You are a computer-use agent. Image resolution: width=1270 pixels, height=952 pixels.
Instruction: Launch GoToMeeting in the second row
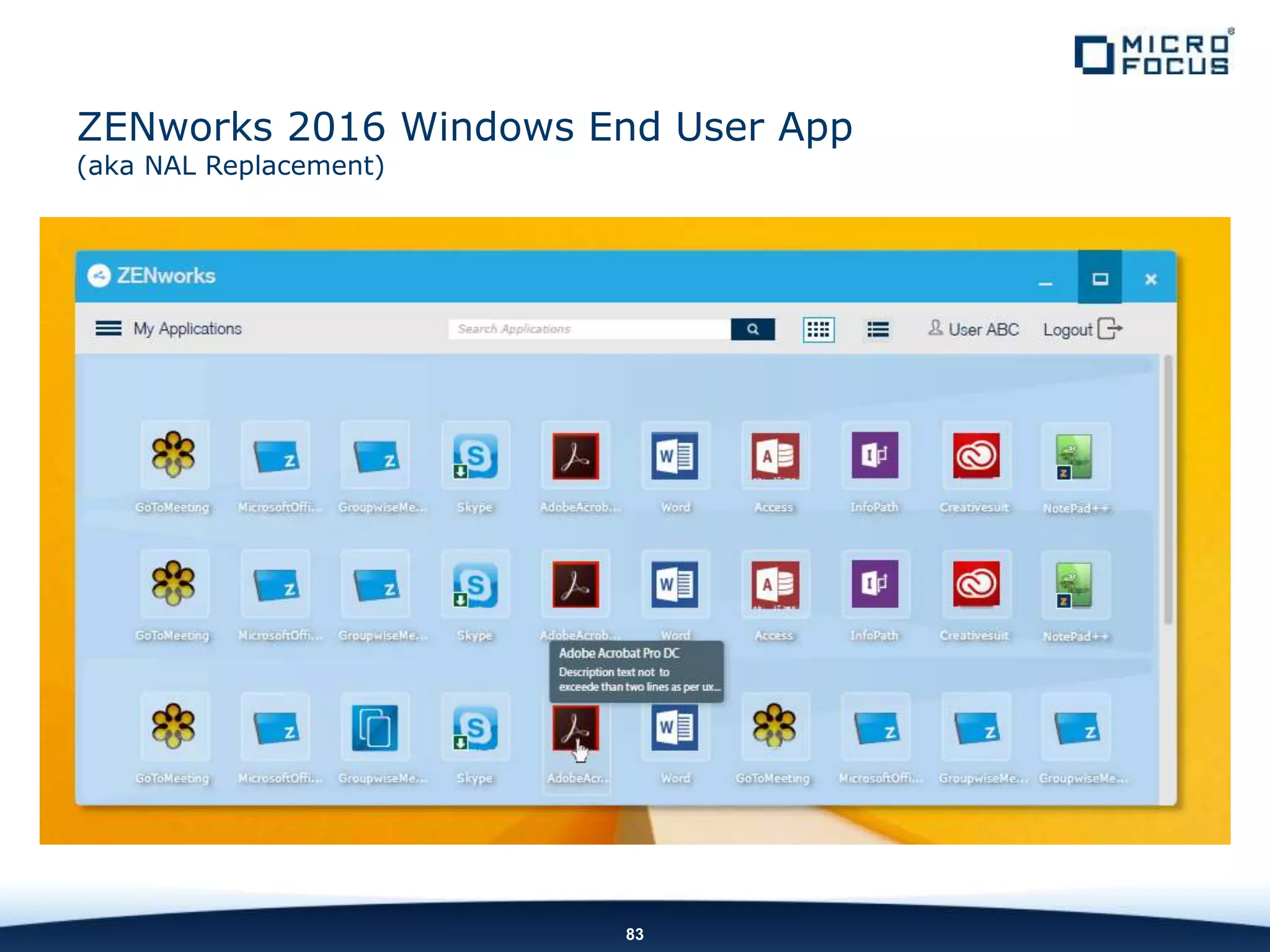(174, 584)
